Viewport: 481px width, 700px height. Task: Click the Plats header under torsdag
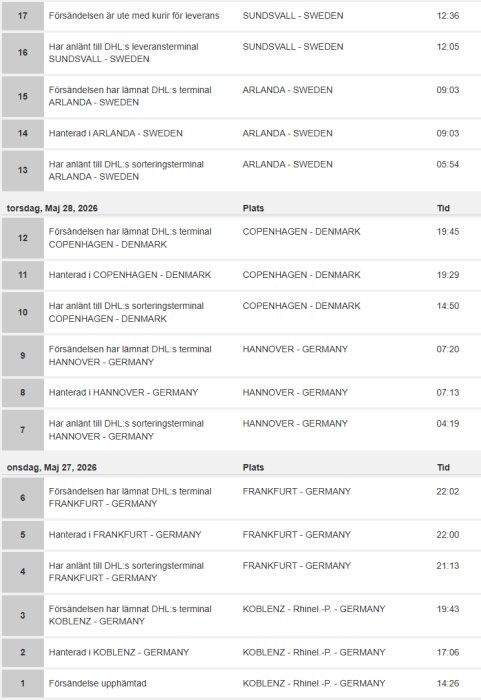coord(253,208)
